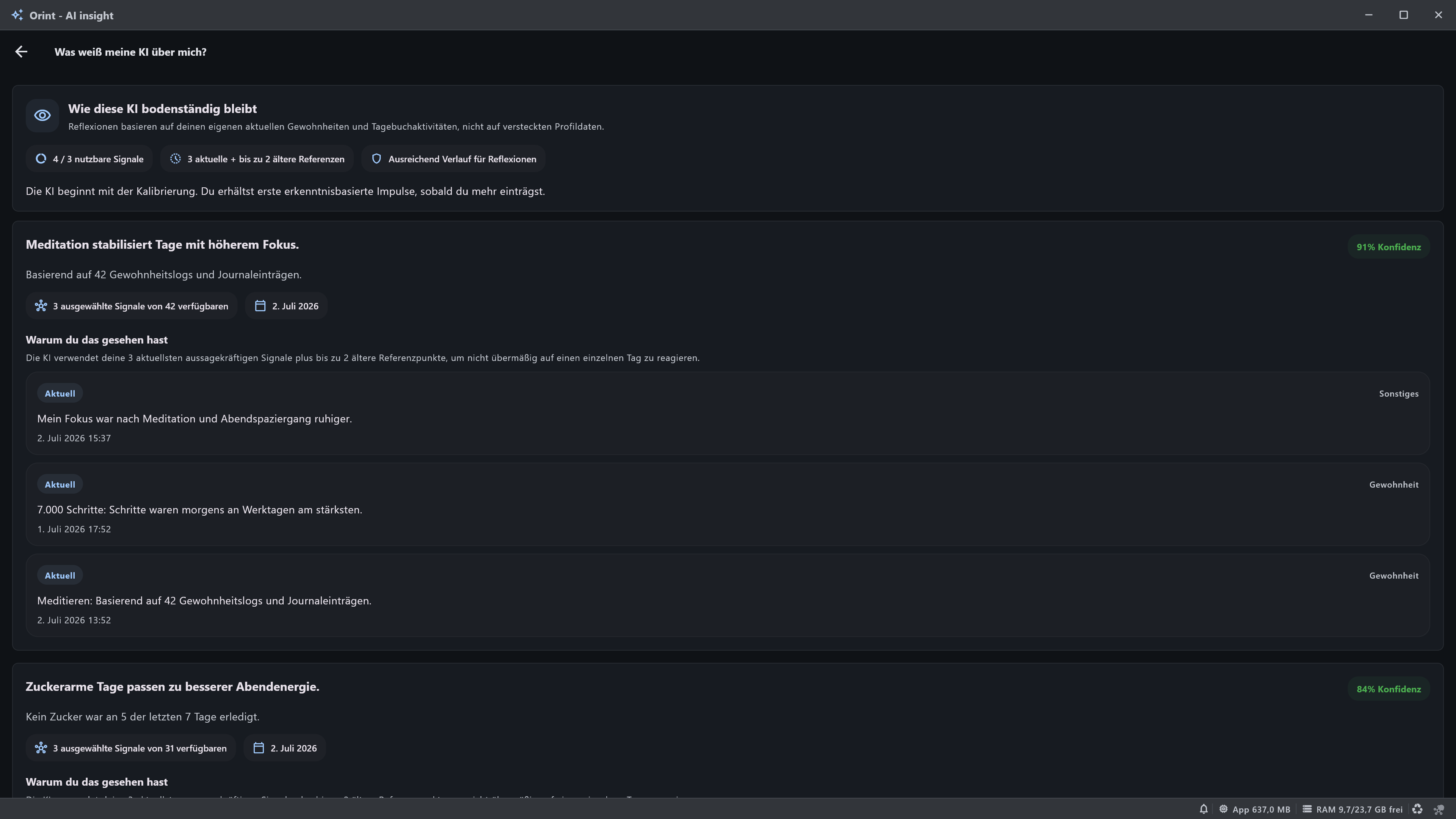Click the Orint sparkle logo in title bar
Screen dimensions: 1456x819
pos(17,15)
